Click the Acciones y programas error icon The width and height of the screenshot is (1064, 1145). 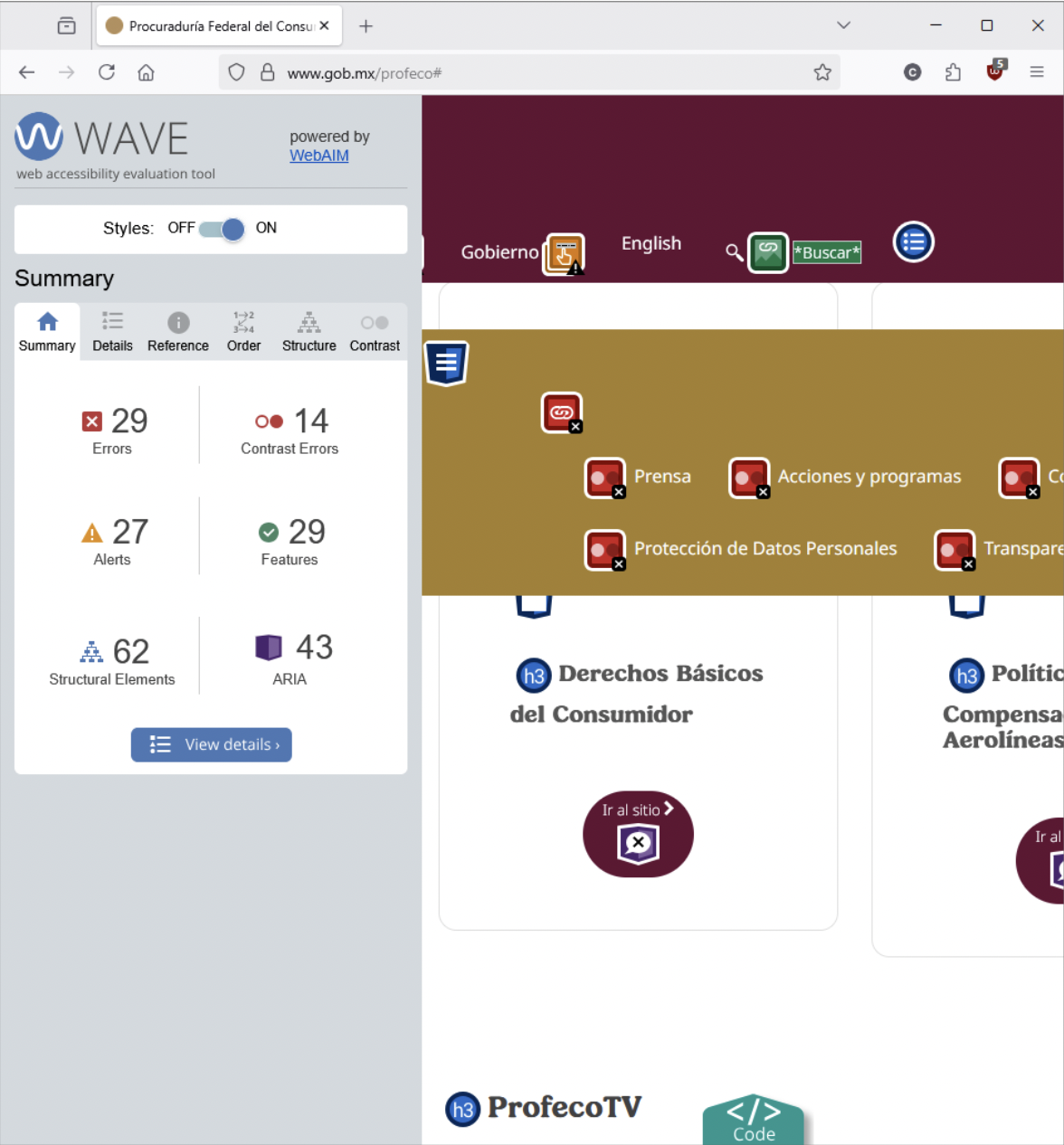coord(749,478)
